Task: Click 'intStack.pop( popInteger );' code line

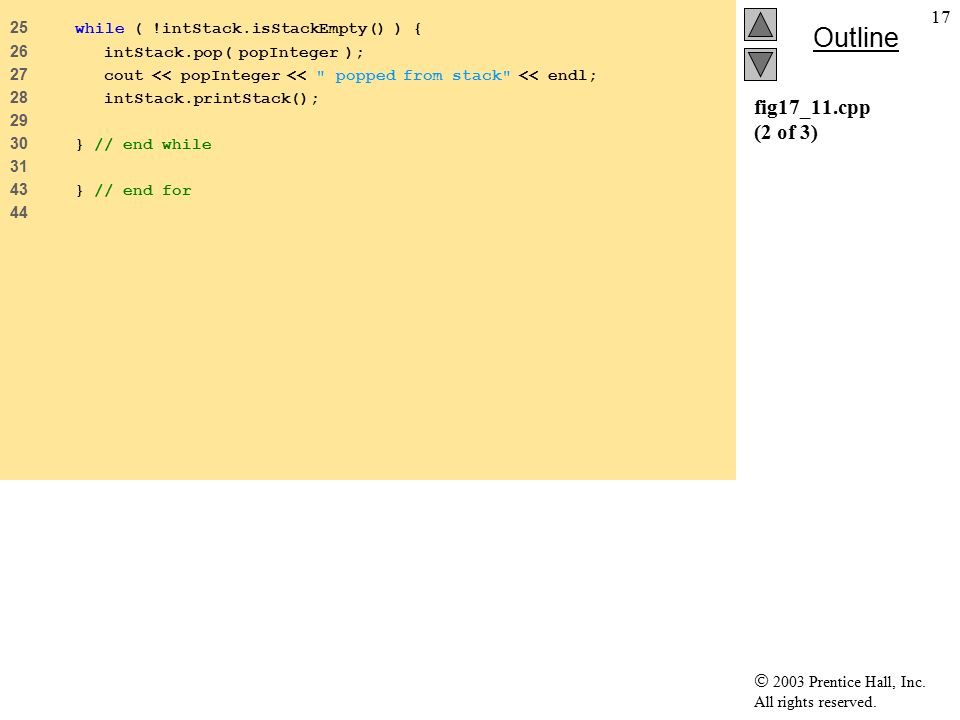Action: (x=233, y=52)
